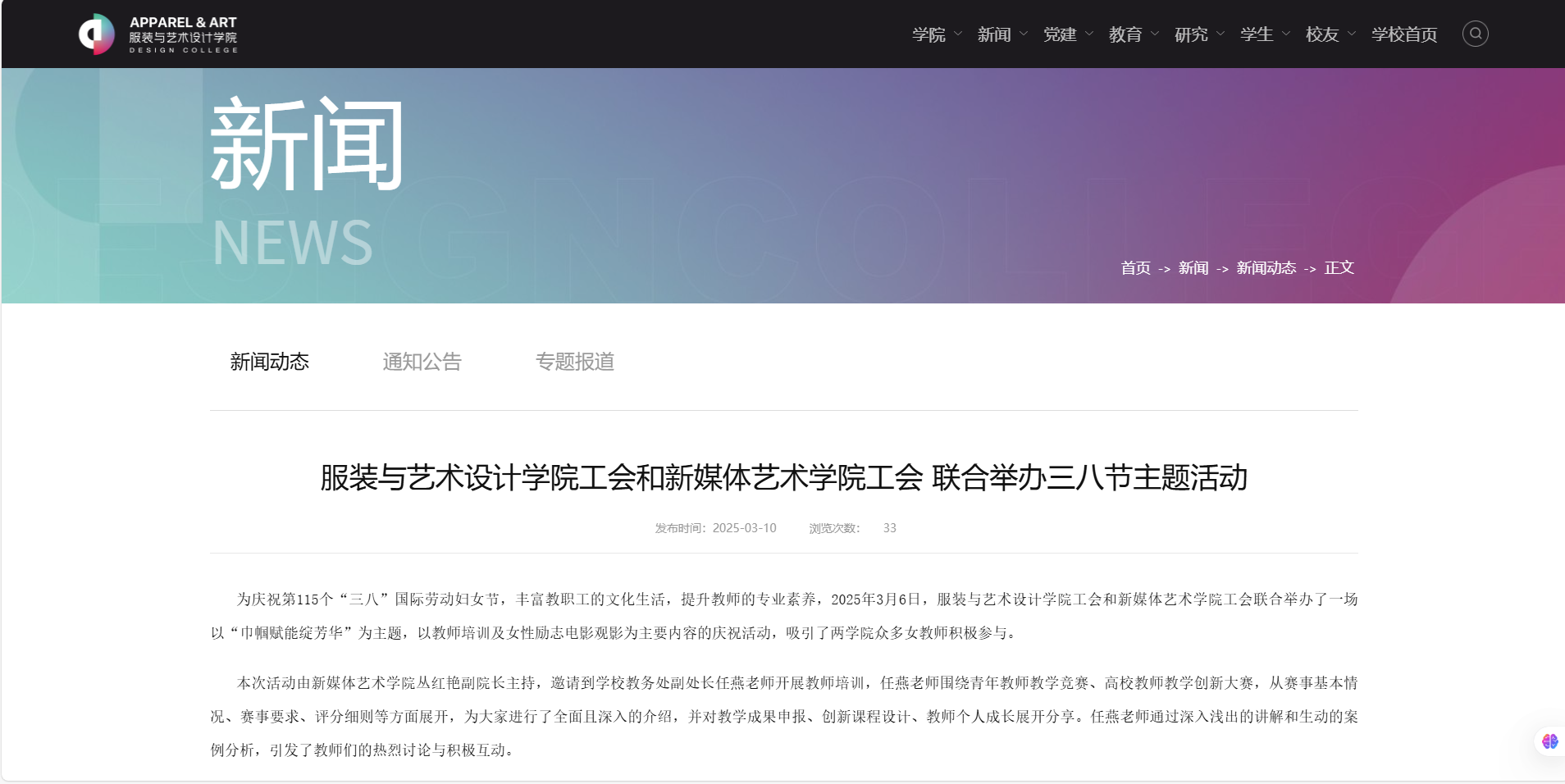
Task: Open the 学院 menu
Action: tap(929, 34)
